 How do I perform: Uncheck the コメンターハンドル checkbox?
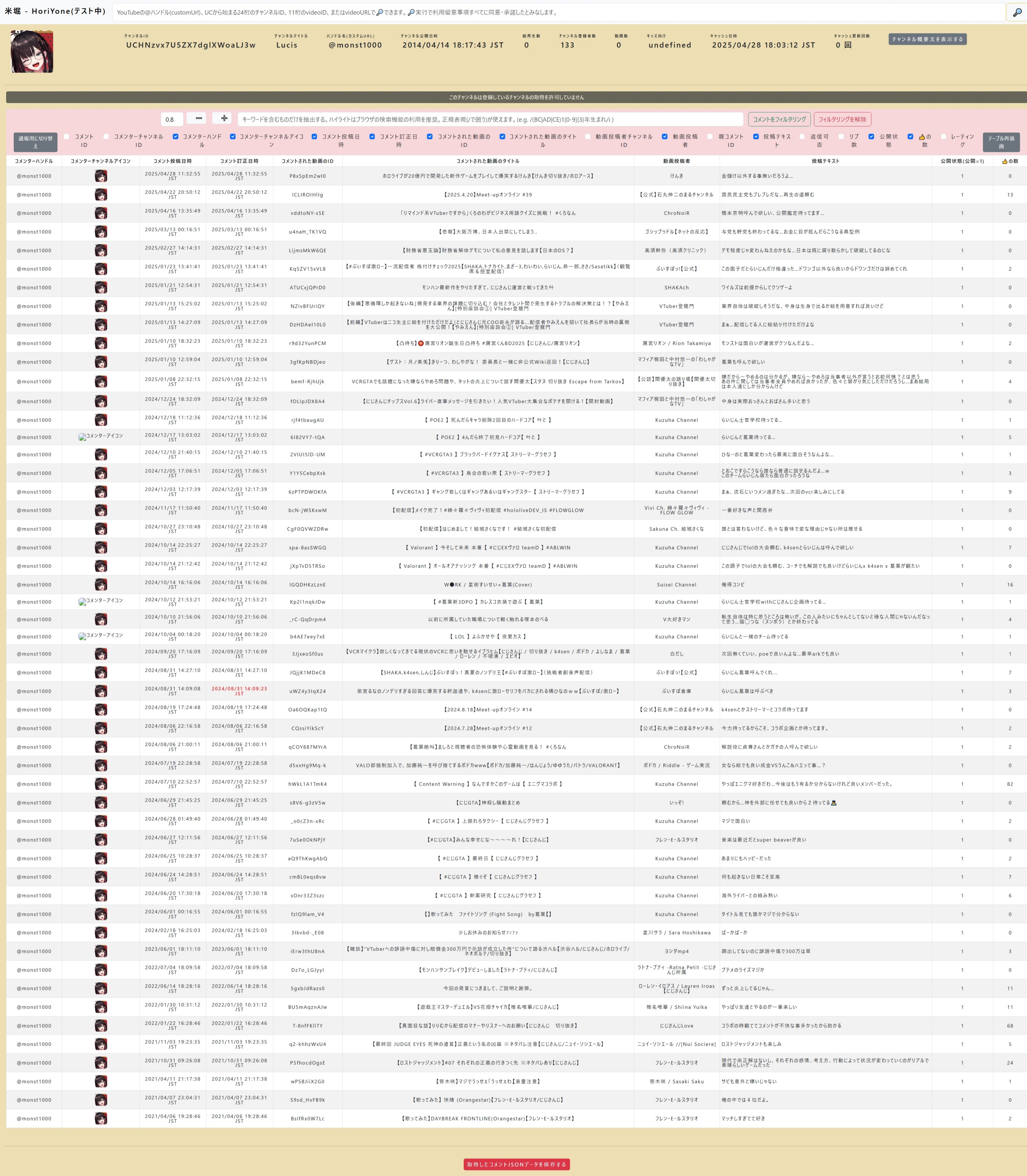click(x=175, y=136)
